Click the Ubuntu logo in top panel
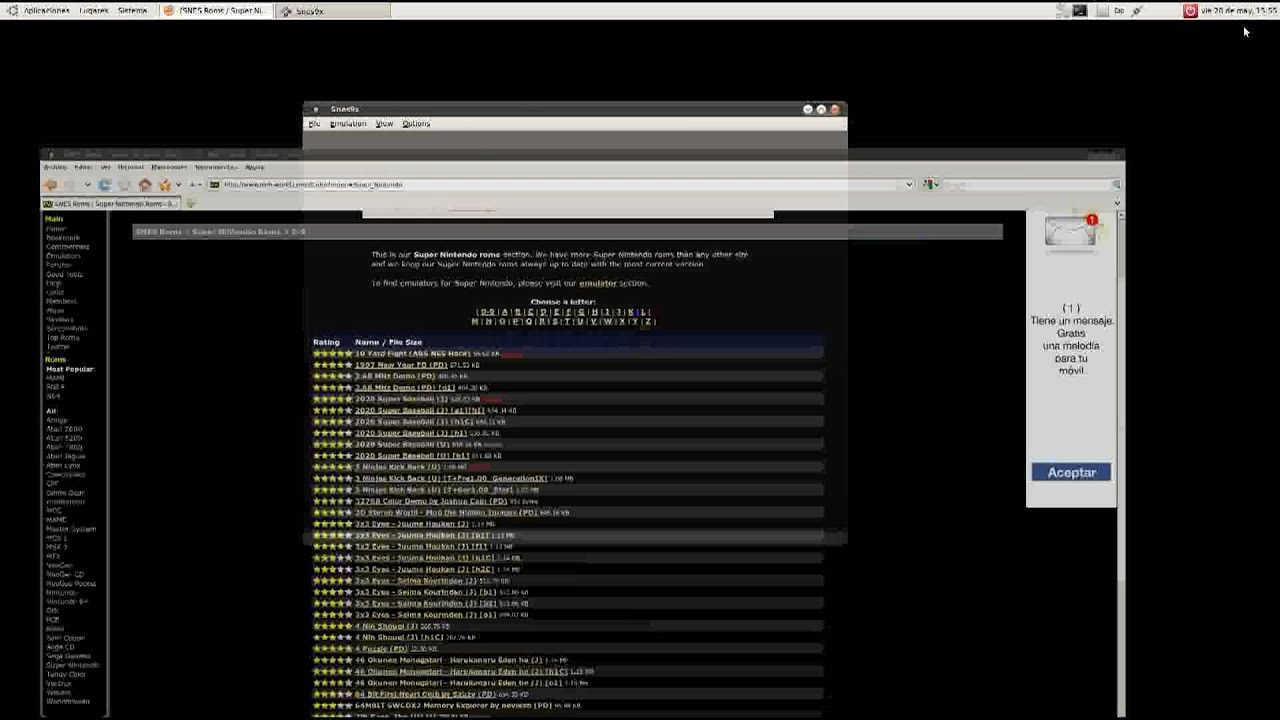The image size is (1280, 720). tap(12, 10)
